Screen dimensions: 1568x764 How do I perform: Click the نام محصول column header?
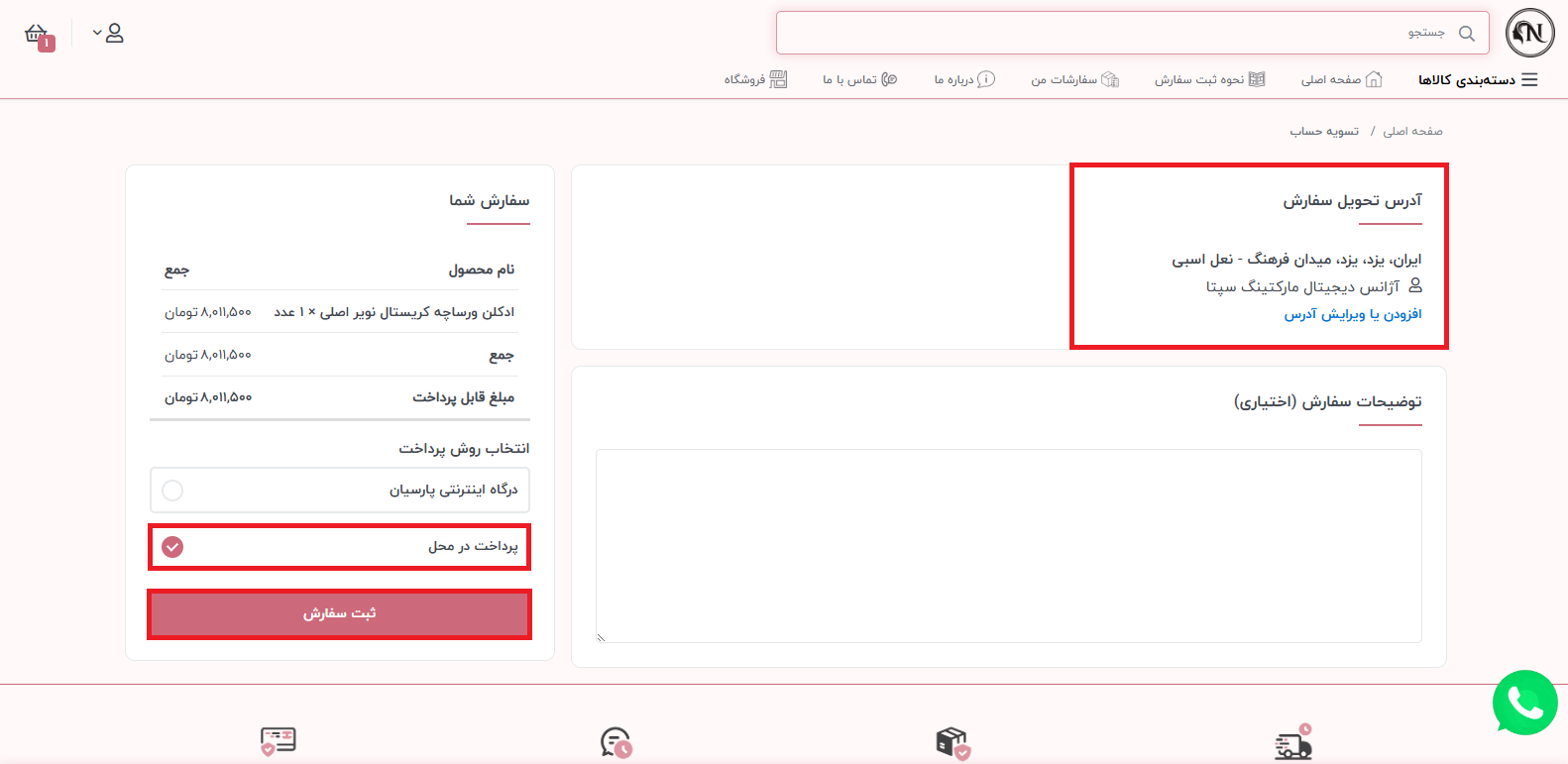(x=482, y=270)
